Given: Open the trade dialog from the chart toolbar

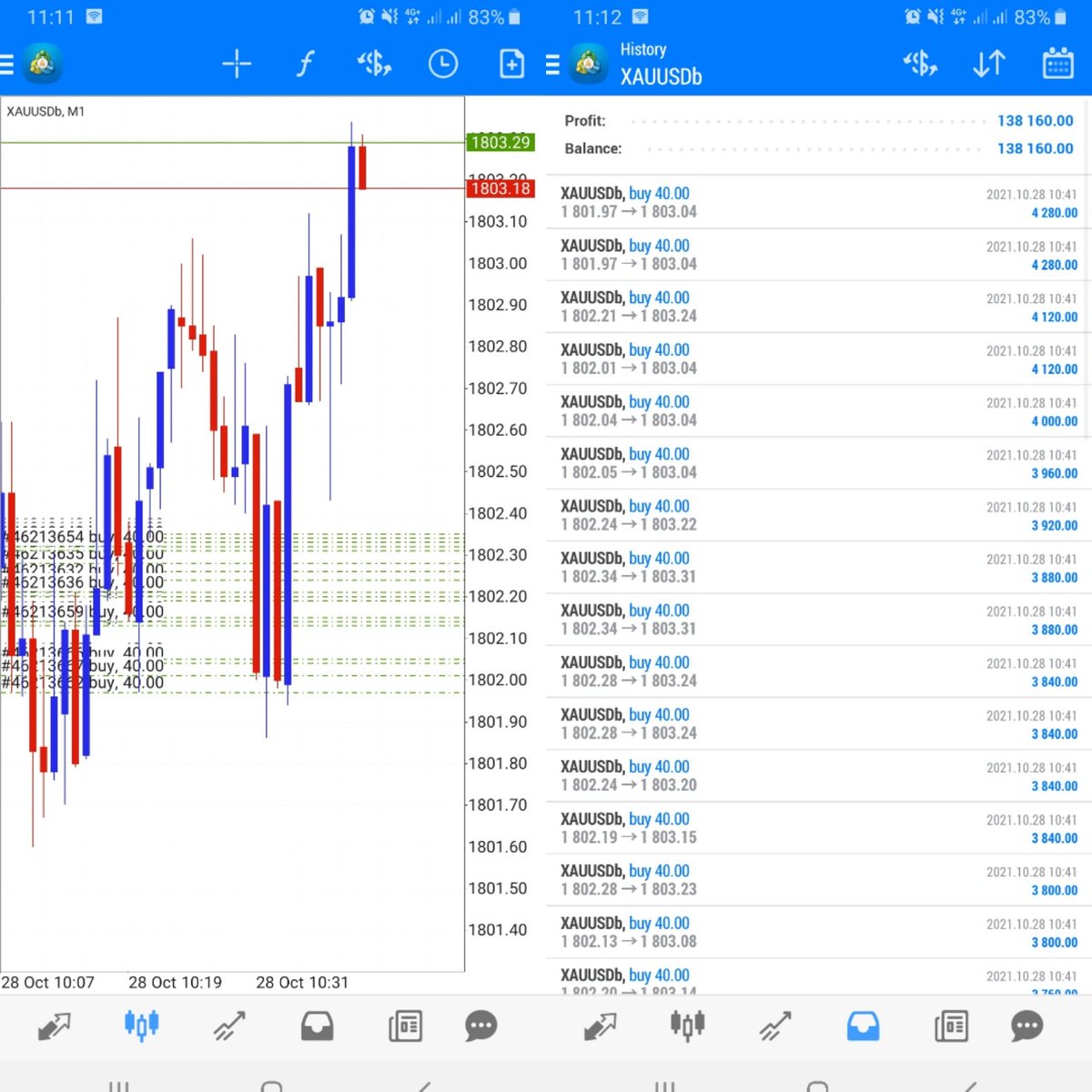Looking at the screenshot, I should point(374,64).
